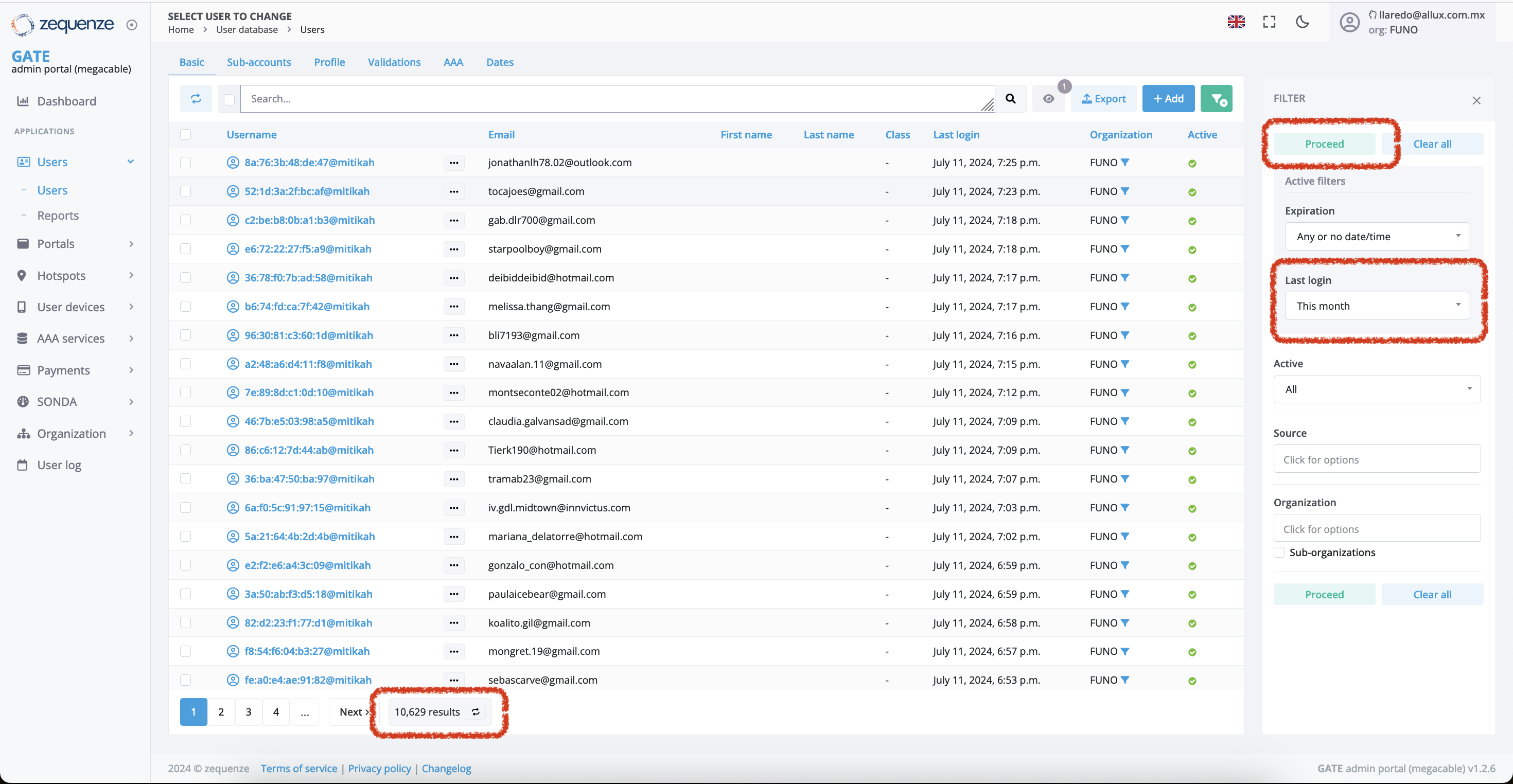
Task: Toggle dark mode moon icon
Action: click(1302, 22)
